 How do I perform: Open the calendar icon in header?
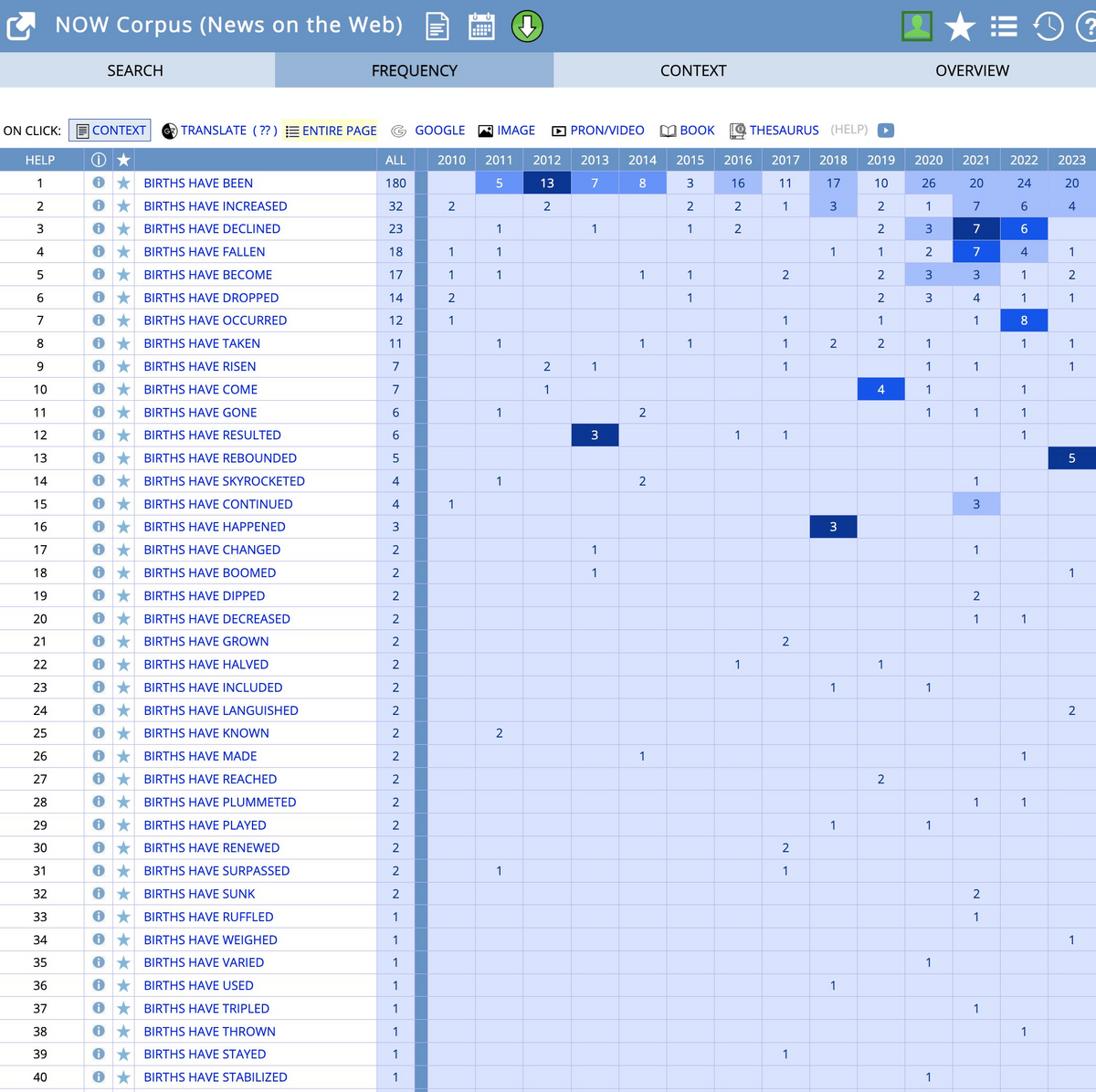point(481,26)
